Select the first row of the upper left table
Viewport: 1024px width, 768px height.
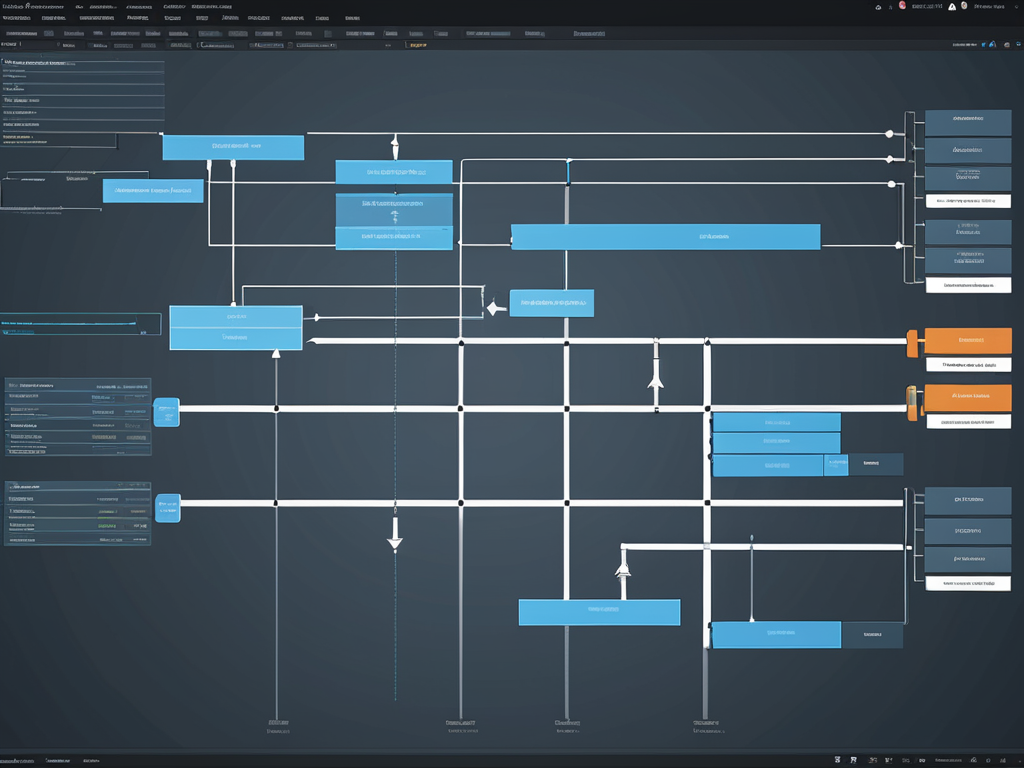[78, 384]
